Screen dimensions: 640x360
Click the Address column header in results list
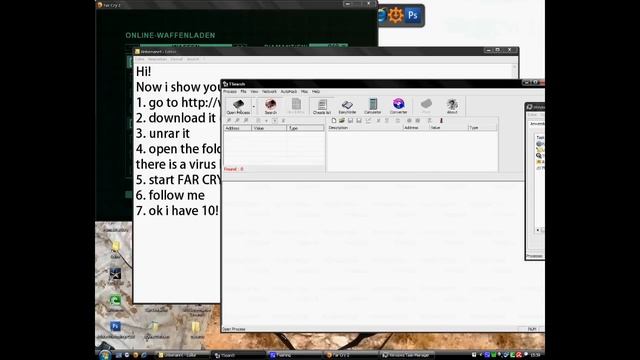pos(238,128)
